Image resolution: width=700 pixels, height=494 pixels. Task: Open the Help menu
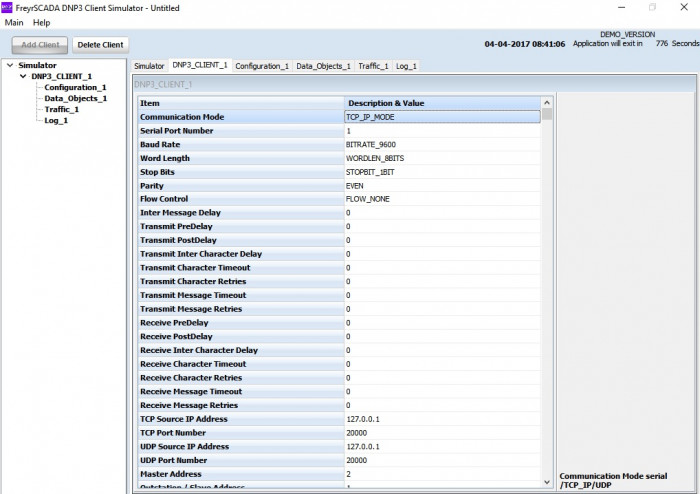click(42, 22)
